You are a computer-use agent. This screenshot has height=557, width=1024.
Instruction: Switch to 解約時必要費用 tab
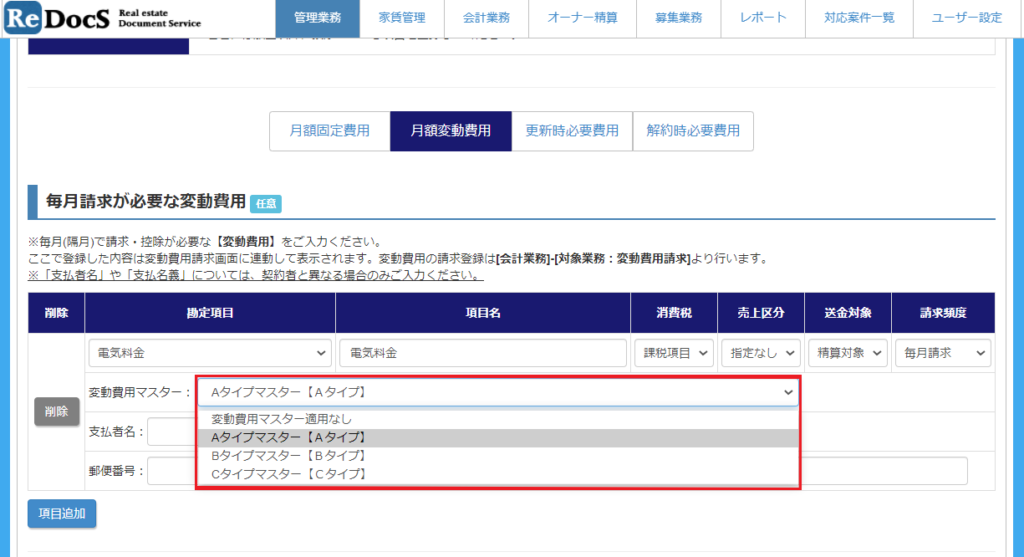click(693, 131)
